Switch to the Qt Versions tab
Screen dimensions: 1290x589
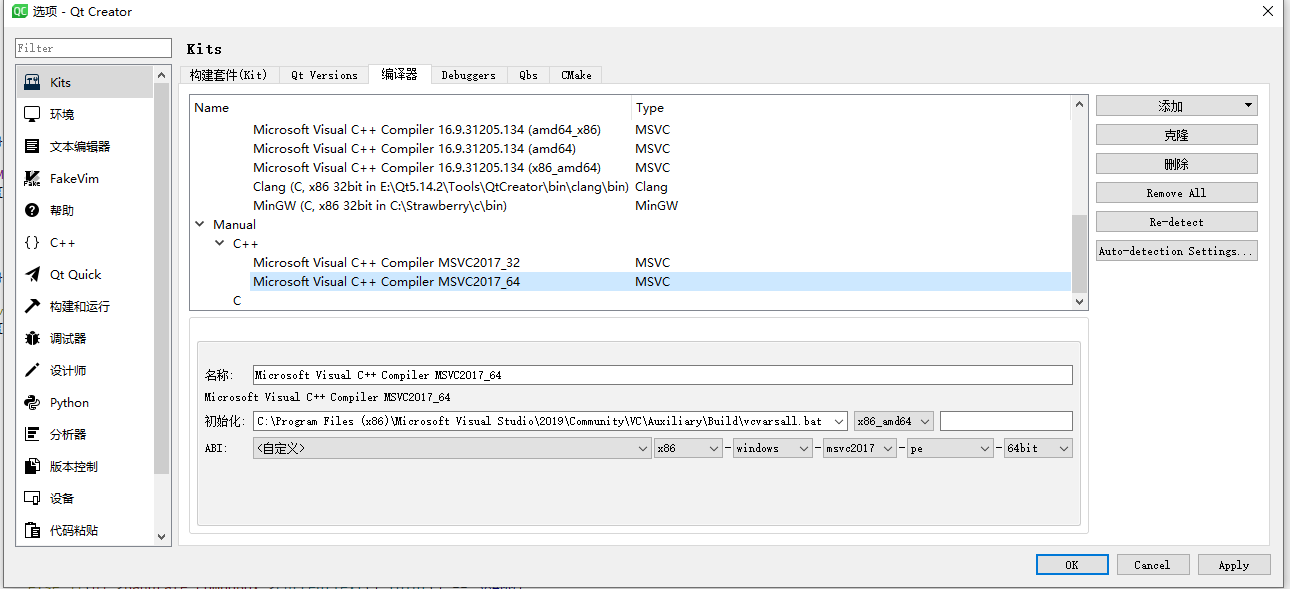click(324, 75)
